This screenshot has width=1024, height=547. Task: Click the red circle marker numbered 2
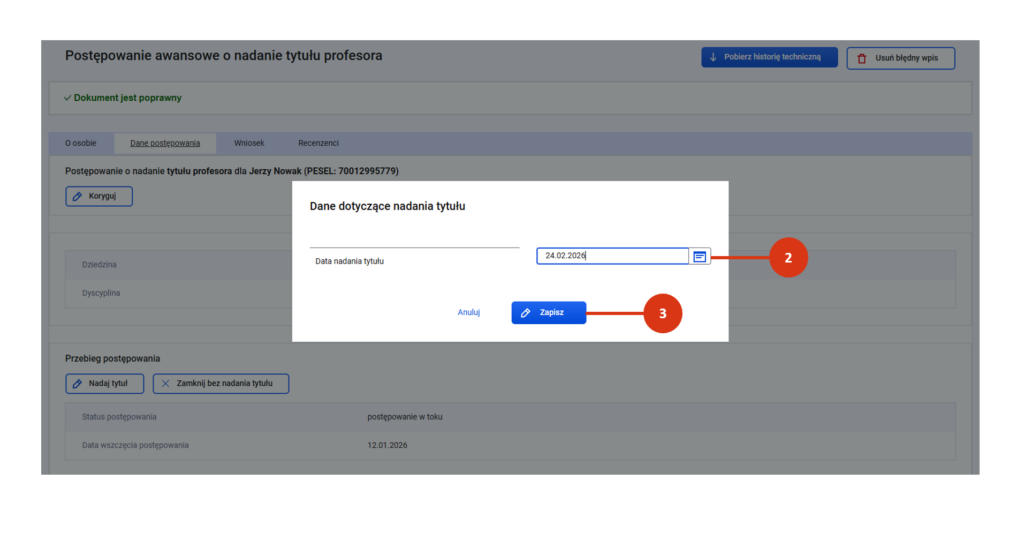coord(788,257)
